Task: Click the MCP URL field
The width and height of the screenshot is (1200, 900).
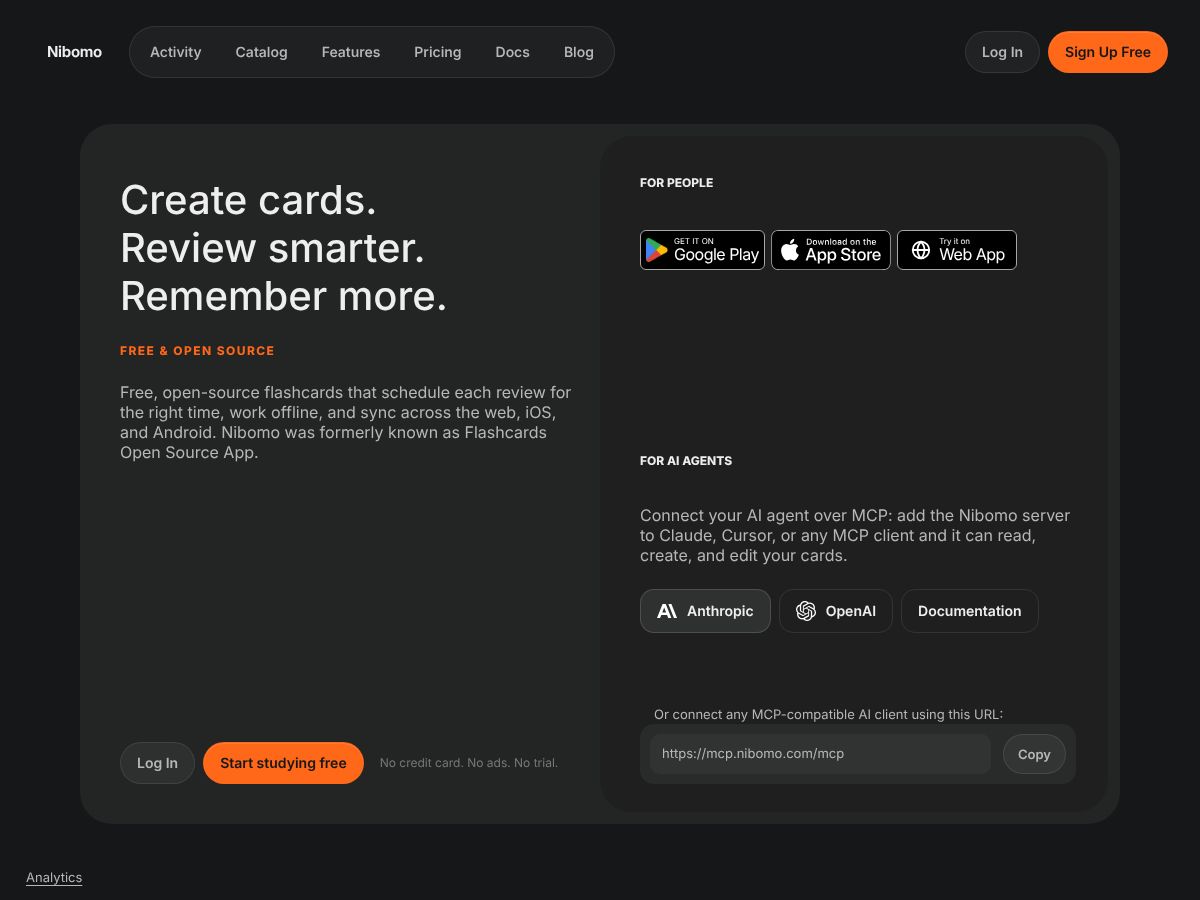Action: click(820, 754)
